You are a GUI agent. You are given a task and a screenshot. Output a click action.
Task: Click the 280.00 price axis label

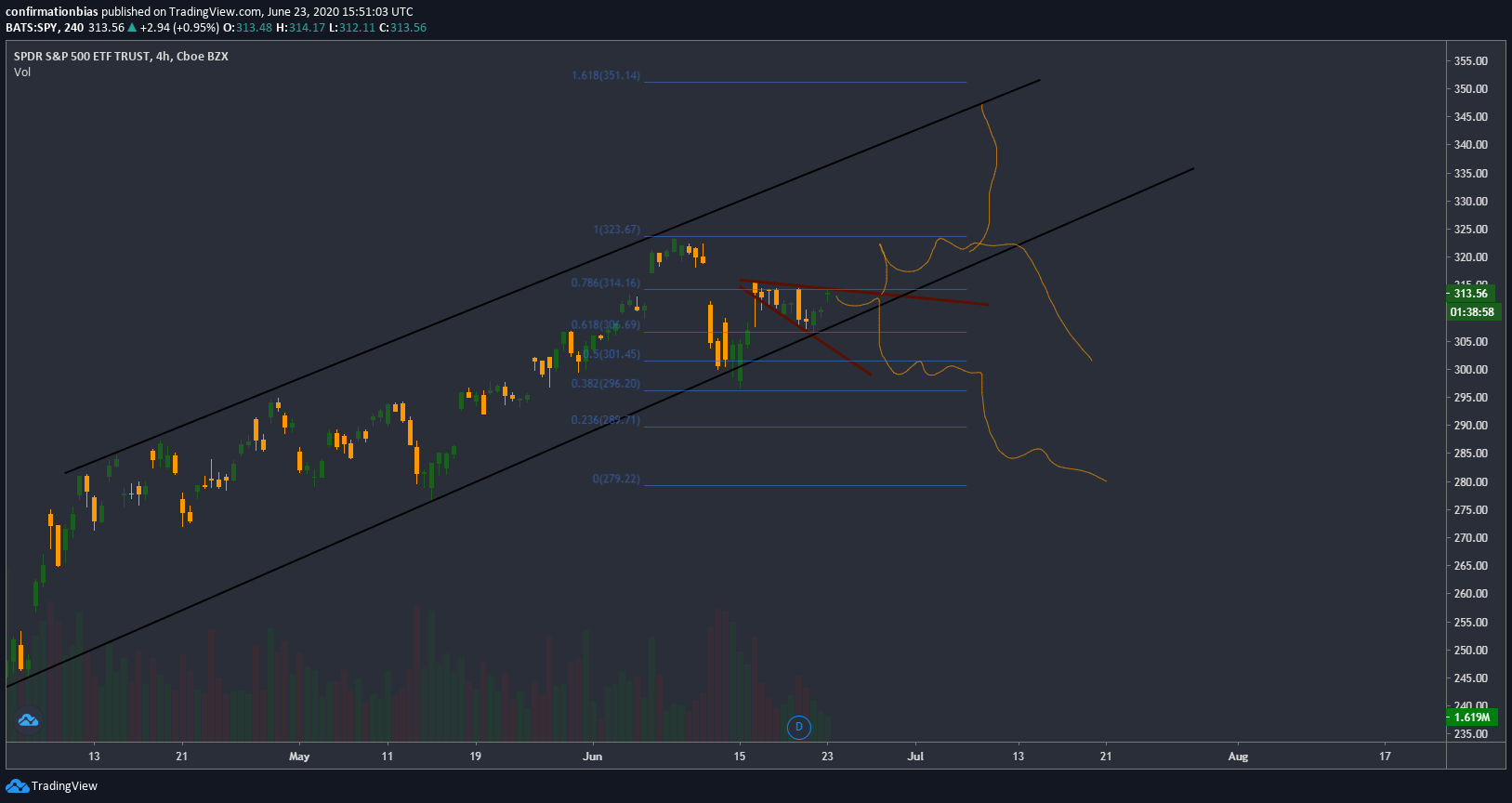point(1471,482)
